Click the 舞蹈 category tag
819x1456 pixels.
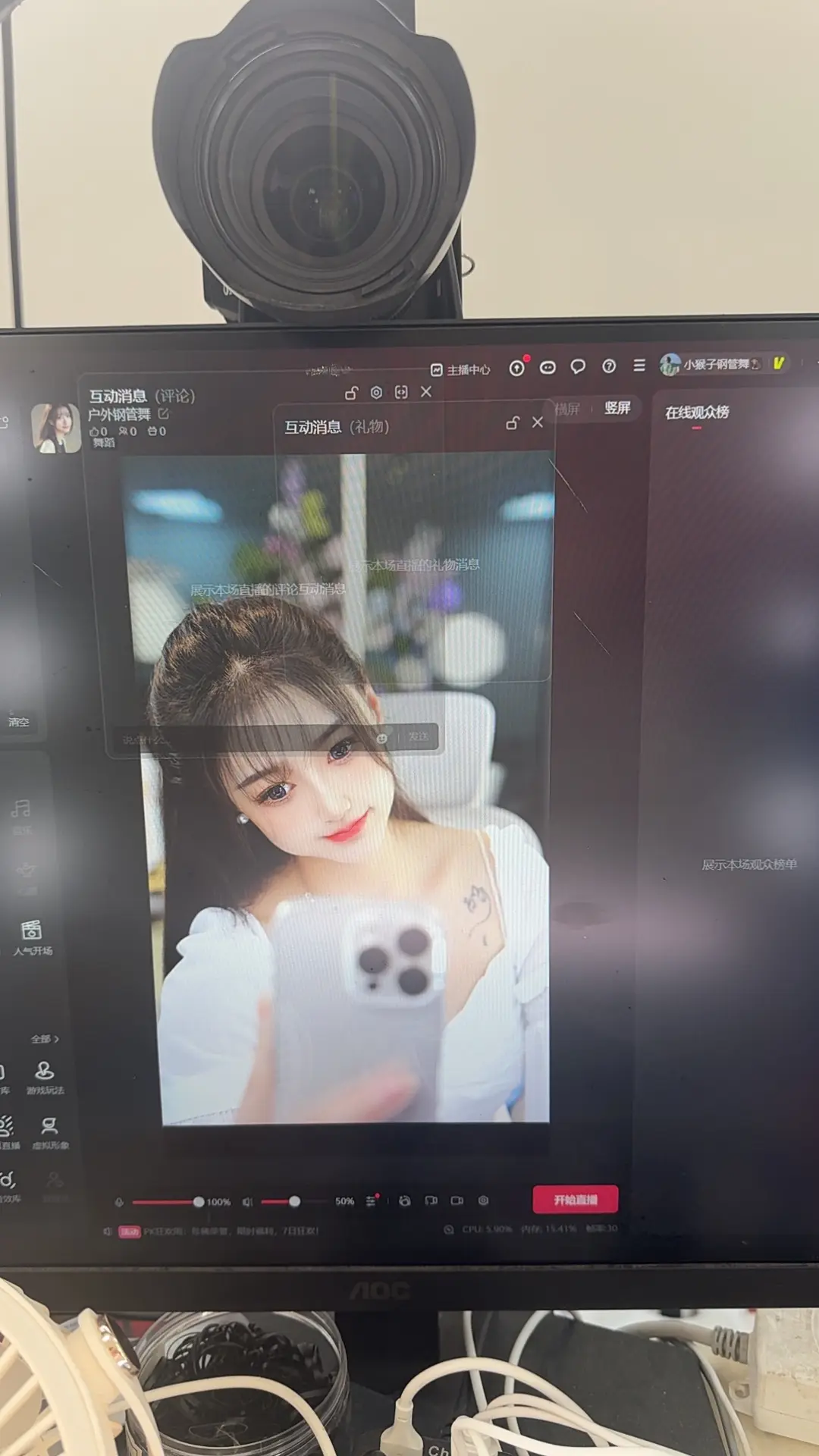(x=104, y=443)
